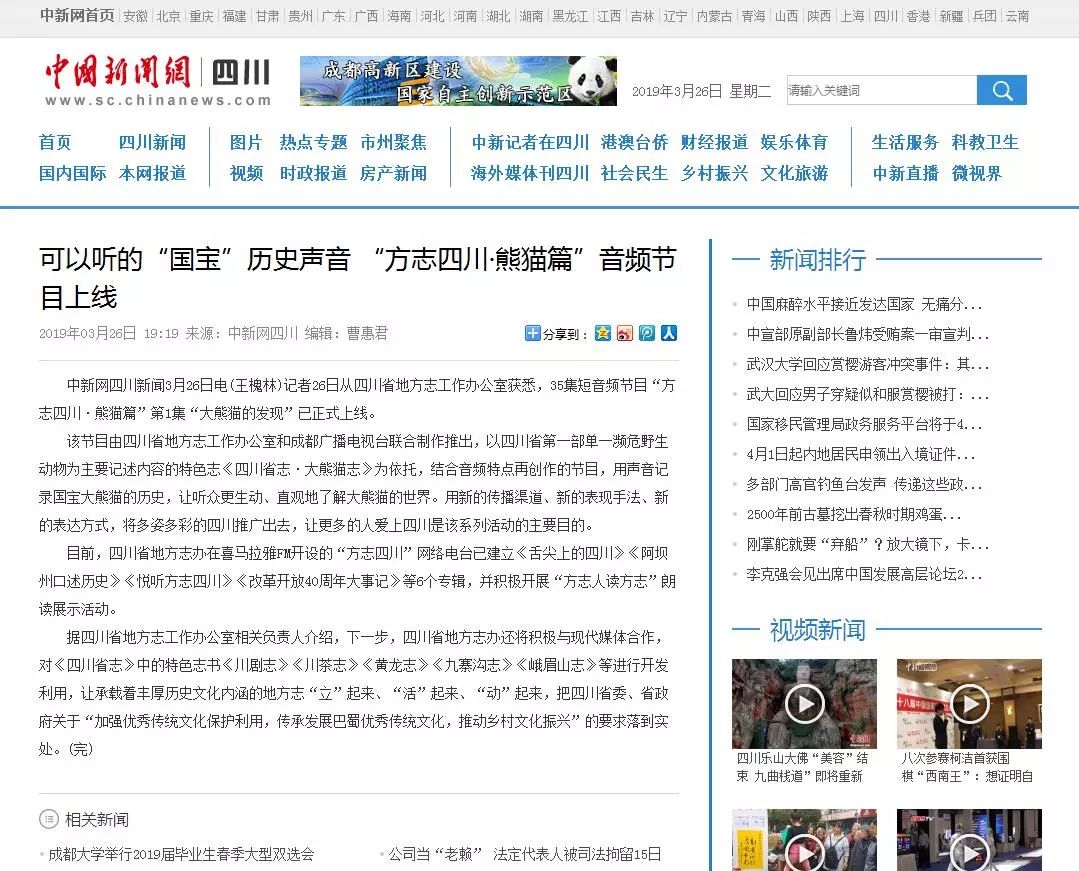Screen dimensions: 1079x871
Task: Click the search keyword input field
Action: point(880,91)
